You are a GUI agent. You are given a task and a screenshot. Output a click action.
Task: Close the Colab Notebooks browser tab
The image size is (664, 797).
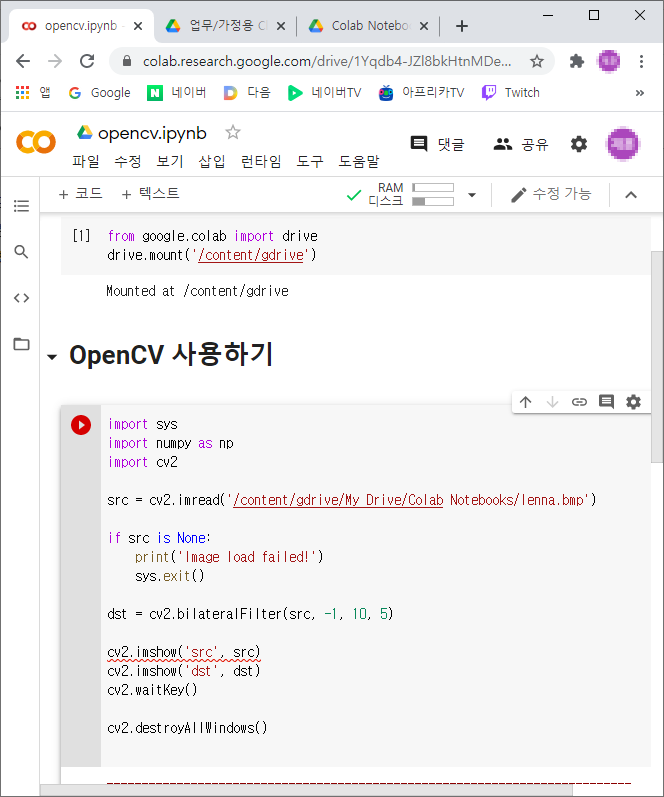(424, 26)
